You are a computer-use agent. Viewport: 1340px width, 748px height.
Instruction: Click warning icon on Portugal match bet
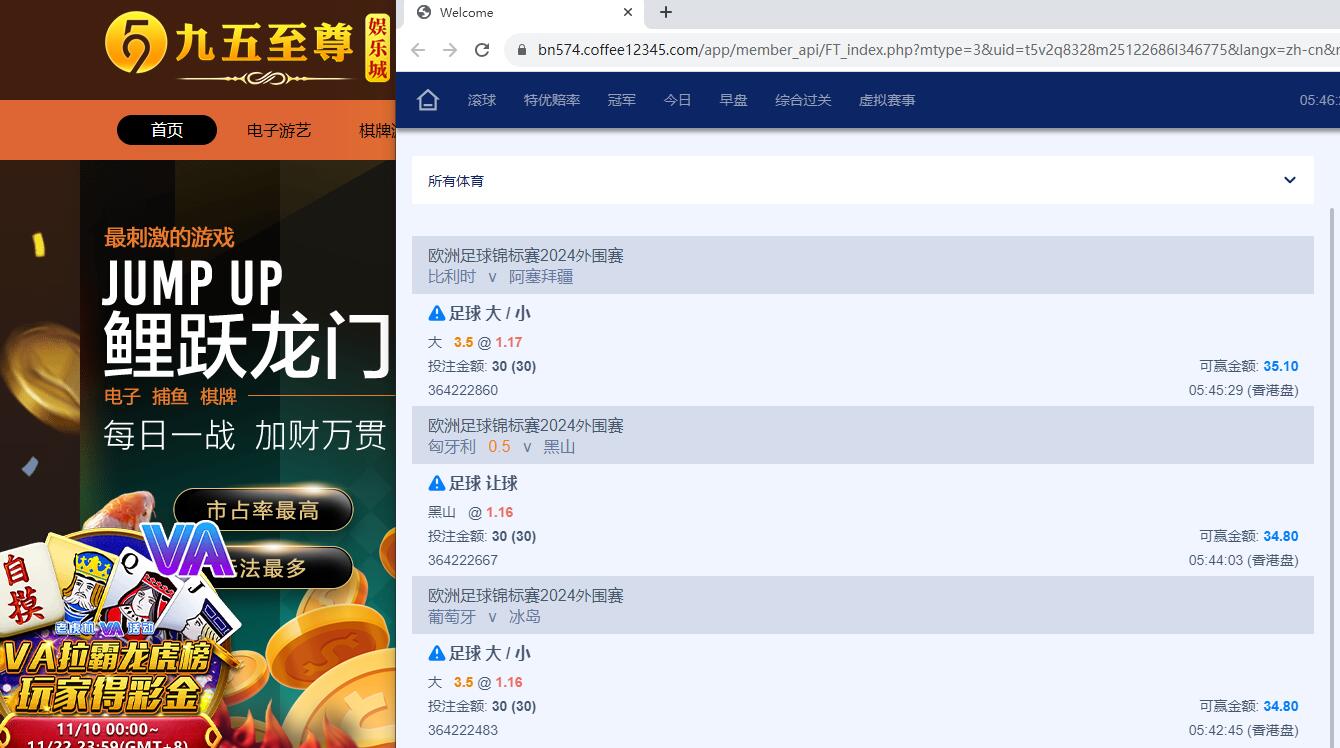[436, 653]
